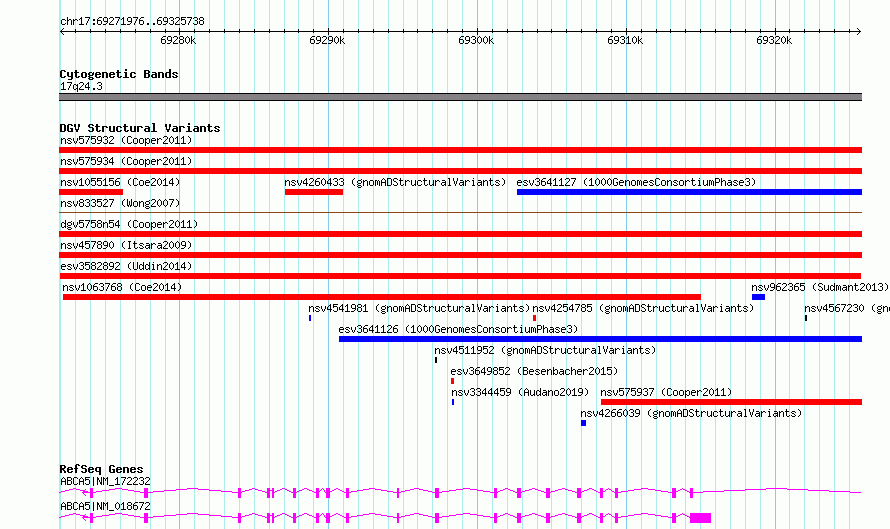This screenshot has width=890, height=529.
Task: Select nsv4260433 gnomAD variant label
Action: click(395, 182)
